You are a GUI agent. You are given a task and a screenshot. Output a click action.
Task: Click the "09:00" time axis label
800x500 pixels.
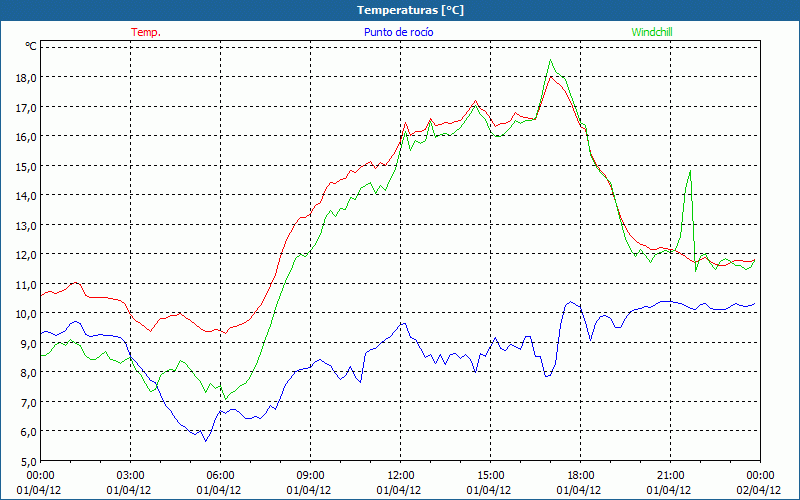point(310,476)
